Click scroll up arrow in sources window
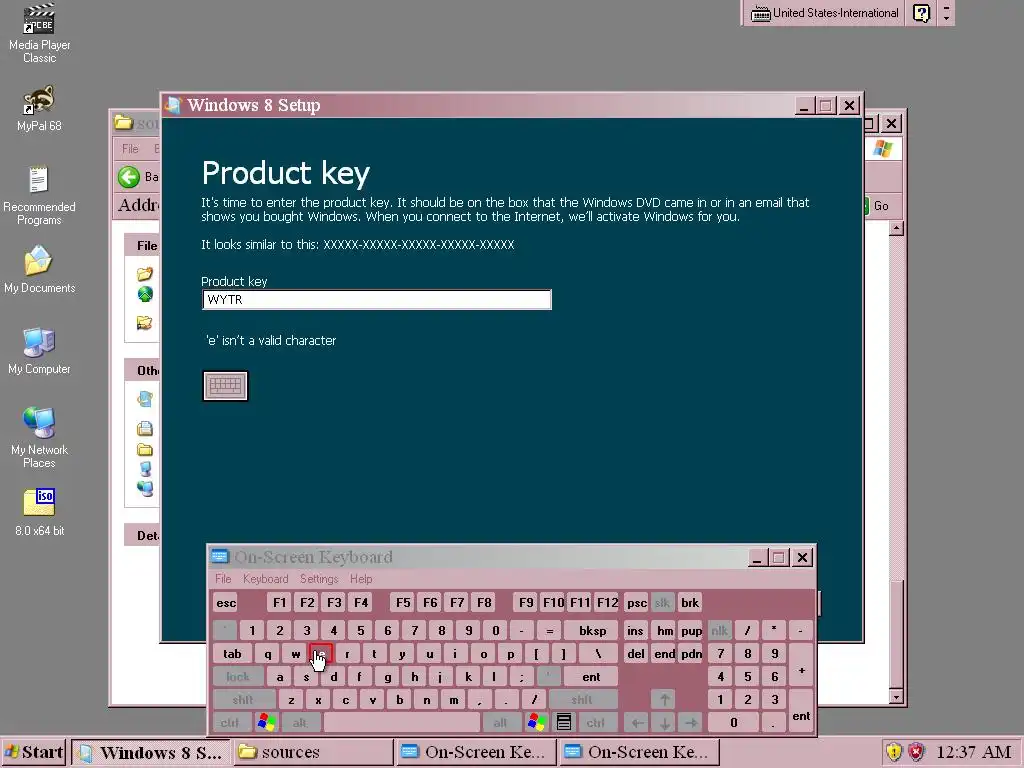The width and height of the screenshot is (1024, 768). point(897,228)
